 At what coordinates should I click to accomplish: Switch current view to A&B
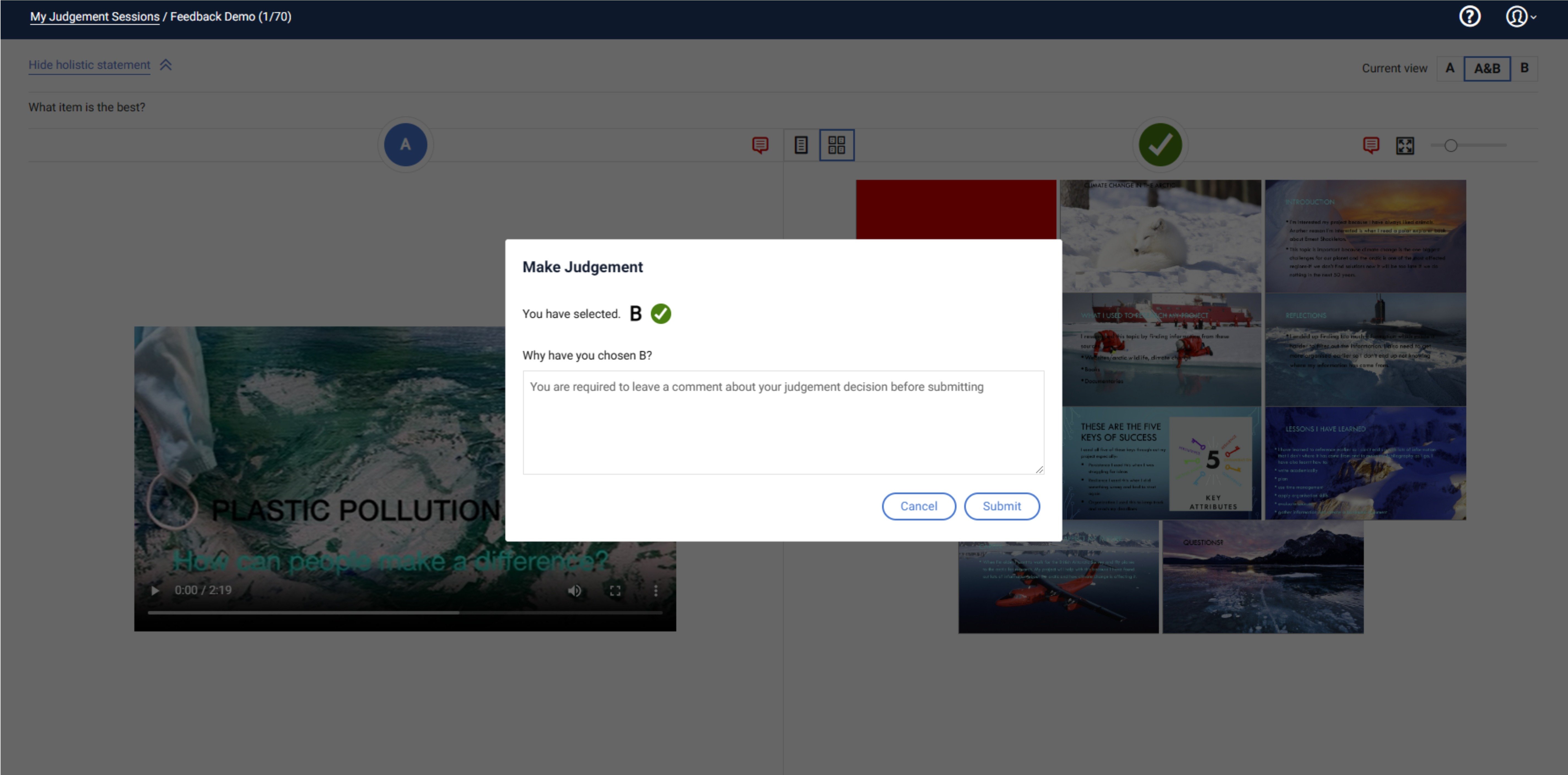(x=1486, y=68)
